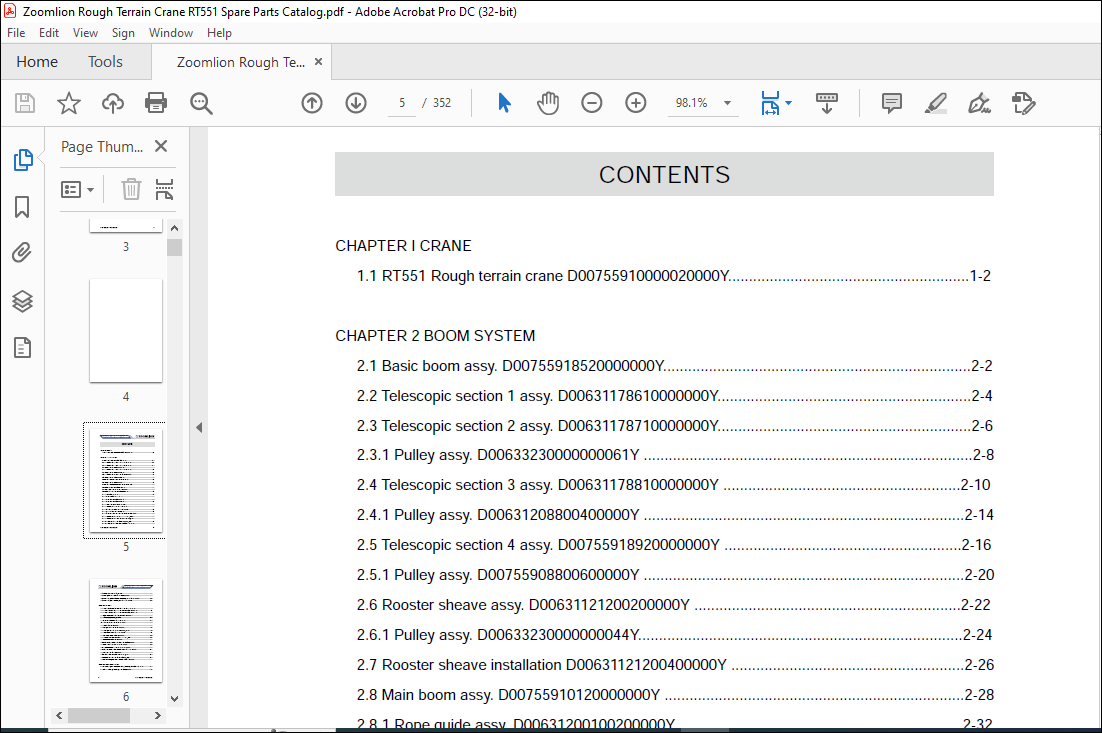Collapse the navigation pane arrow
1102x733 pixels.
(x=199, y=427)
